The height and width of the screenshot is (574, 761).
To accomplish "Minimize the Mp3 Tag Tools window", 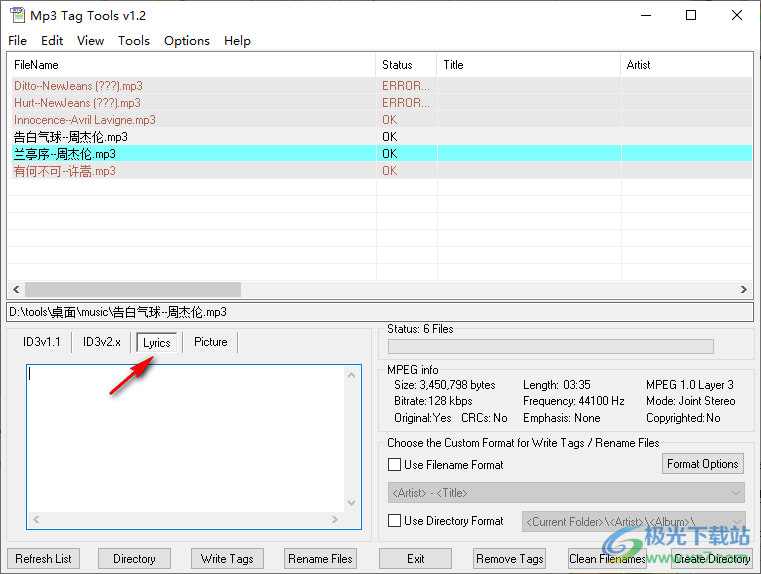I will pyautogui.click(x=646, y=16).
